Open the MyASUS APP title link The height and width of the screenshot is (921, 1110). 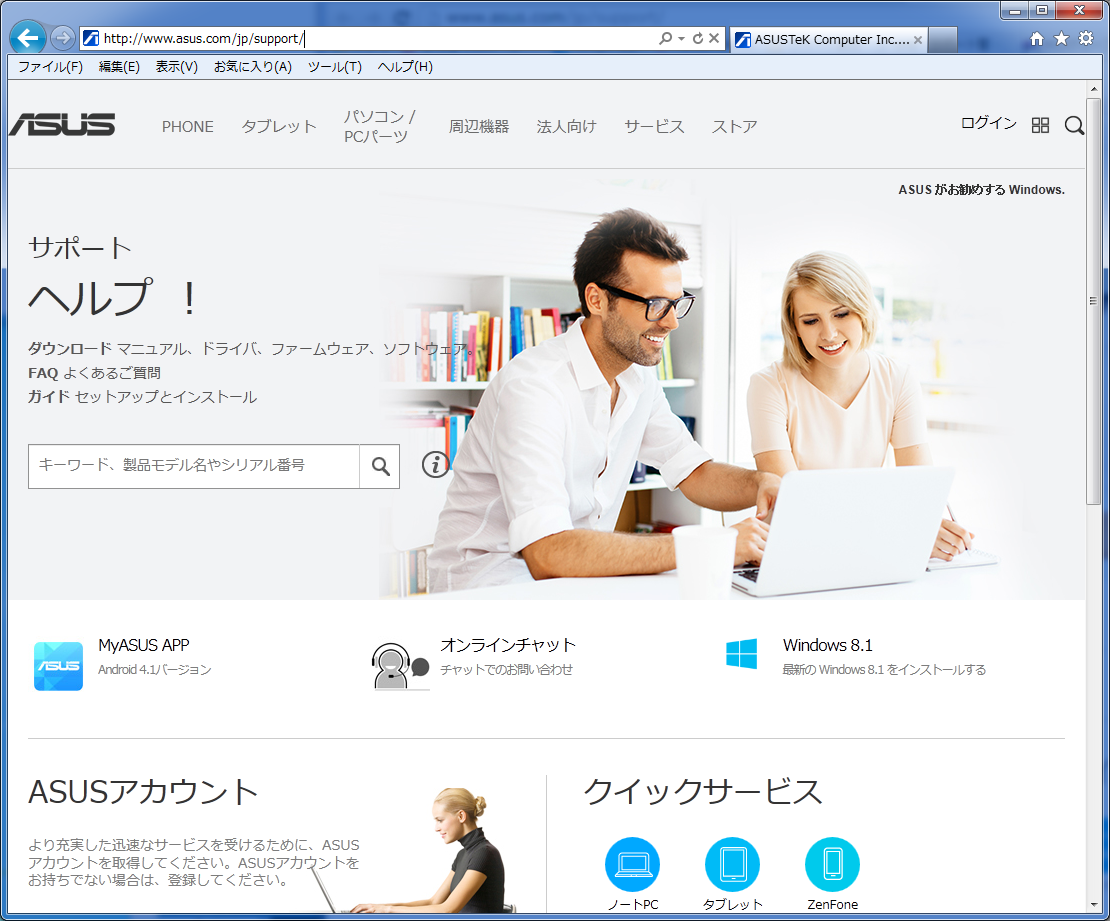[x=144, y=645]
